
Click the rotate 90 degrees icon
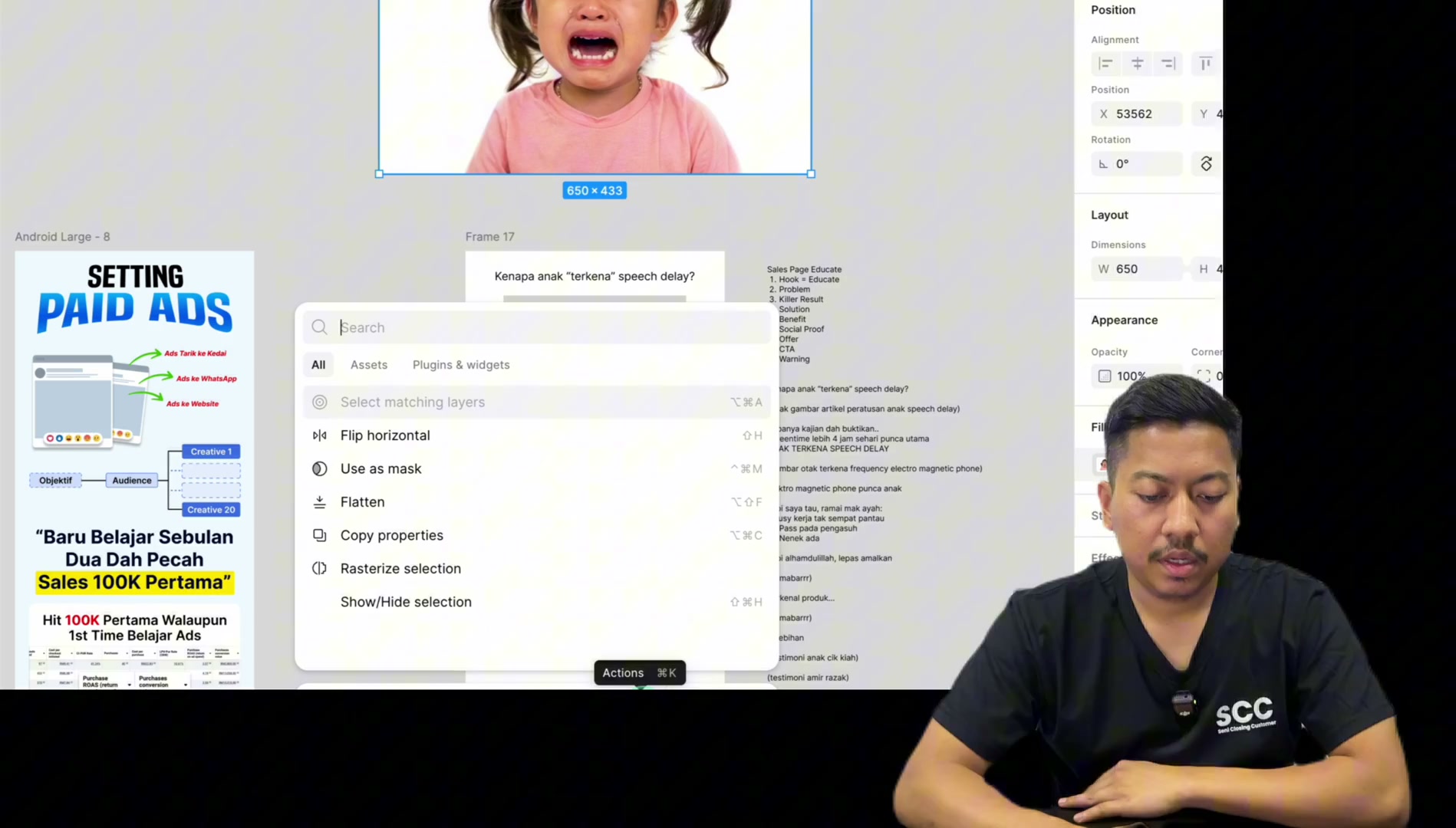[x=1206, y=164]
